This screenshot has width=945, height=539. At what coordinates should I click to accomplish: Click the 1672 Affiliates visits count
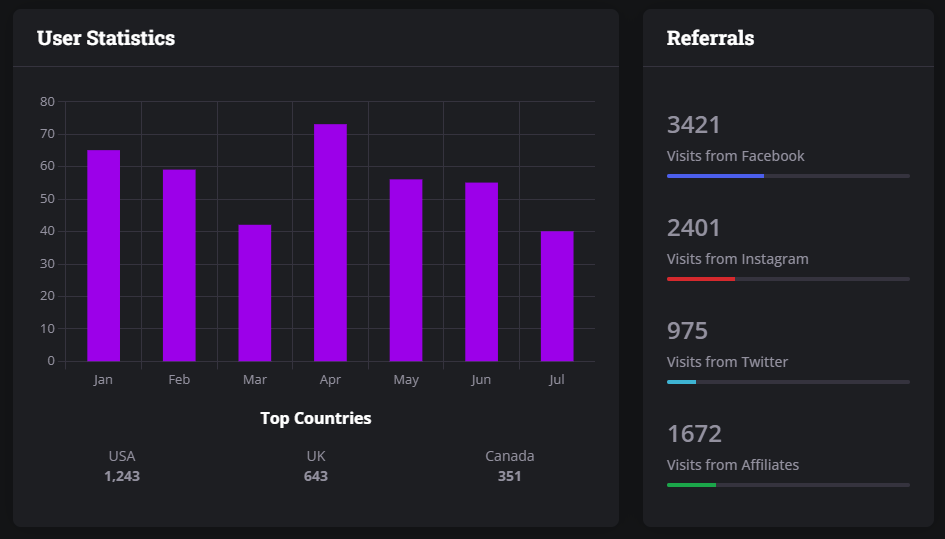point(694,434)
